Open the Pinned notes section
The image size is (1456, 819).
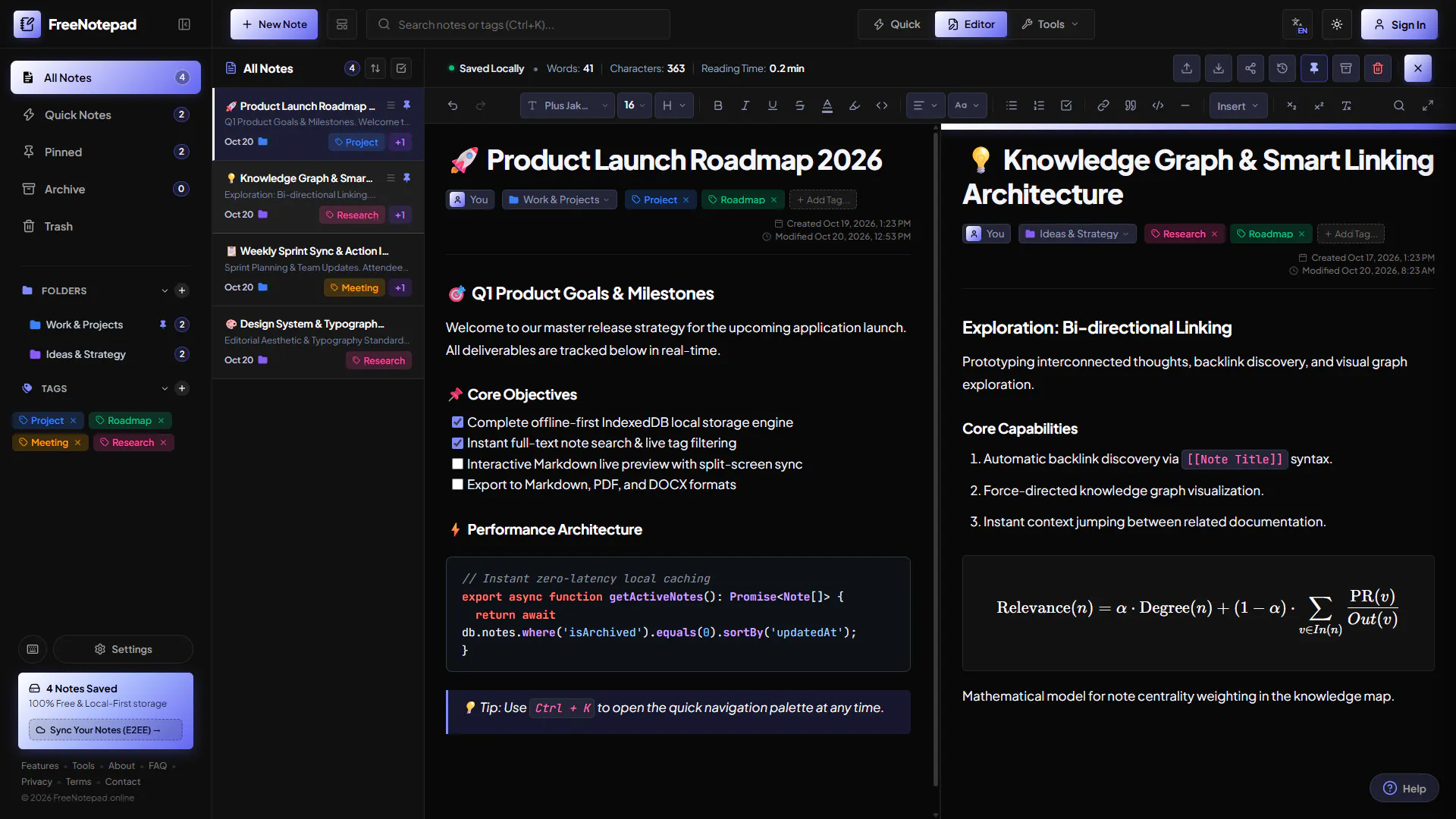pyautogui.click(x=105, y=152)
